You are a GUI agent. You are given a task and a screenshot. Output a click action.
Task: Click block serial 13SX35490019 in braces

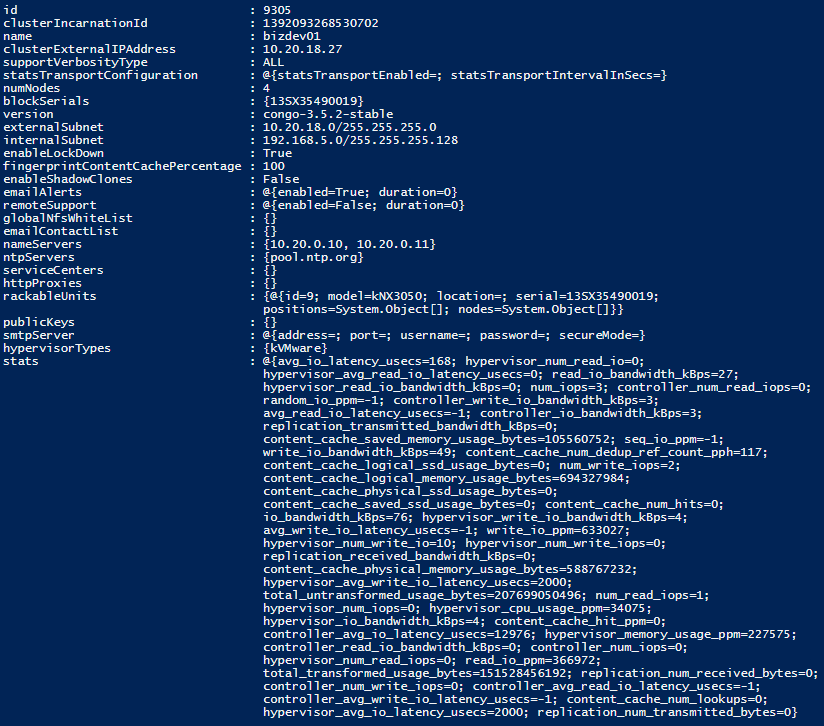tap(313, 101)
